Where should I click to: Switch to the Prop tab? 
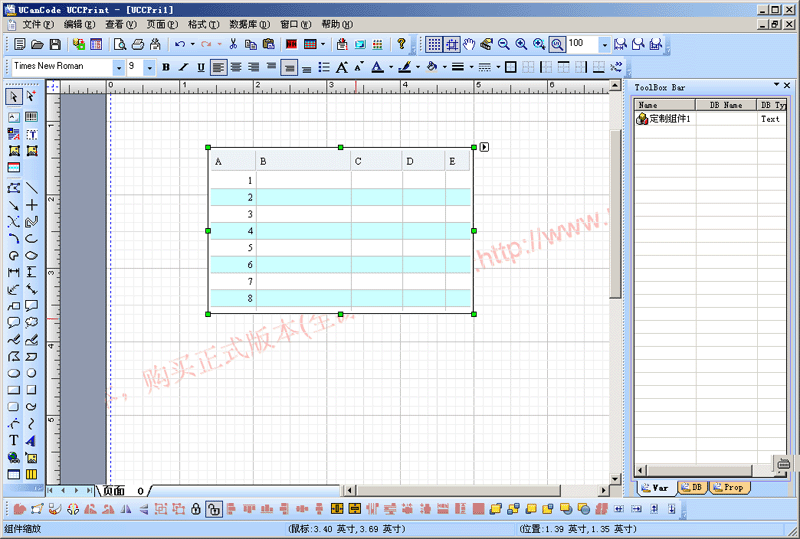click(x=729, y=487)
